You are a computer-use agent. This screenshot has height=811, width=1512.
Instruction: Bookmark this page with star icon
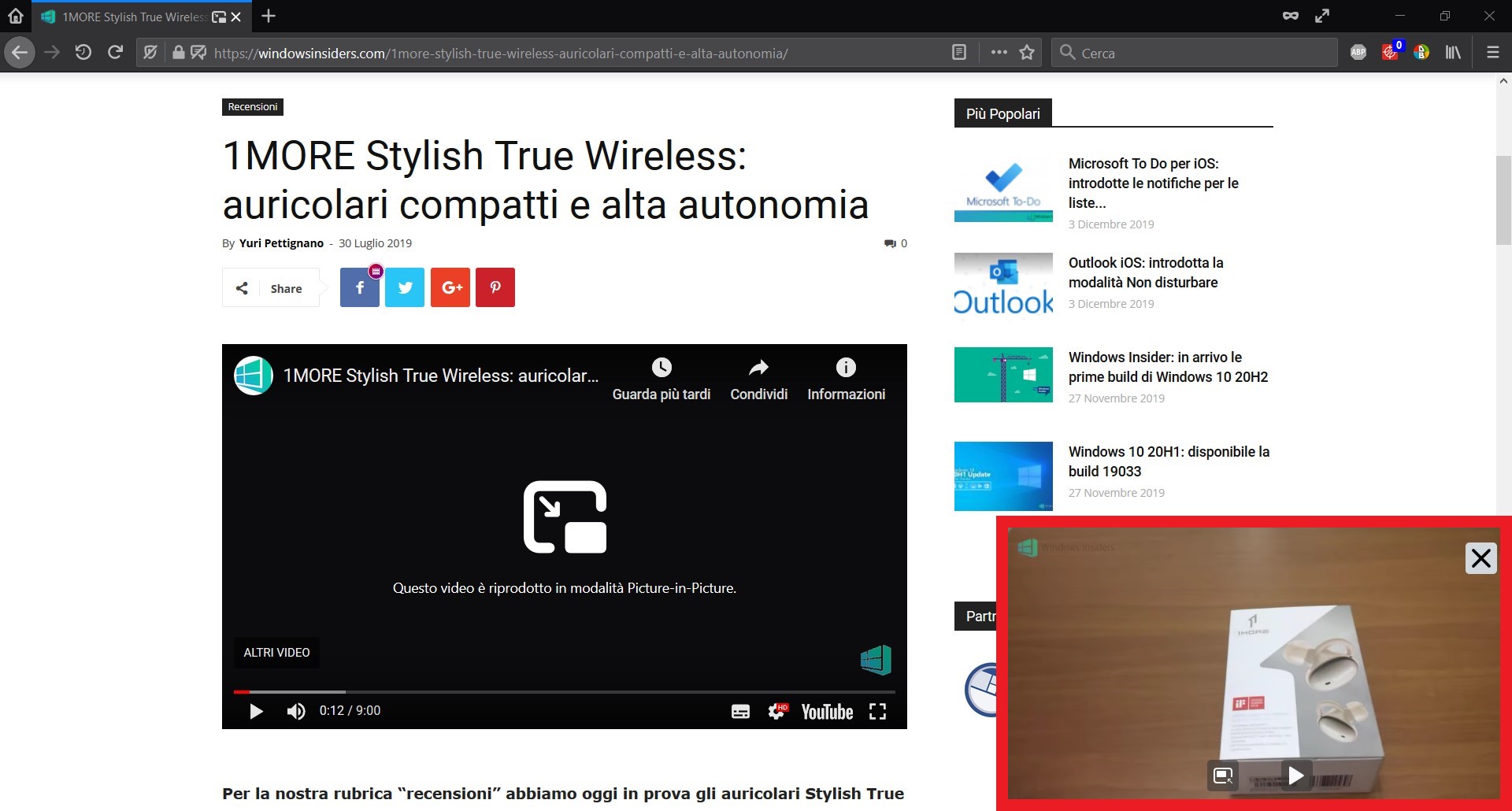[x=1027, y=53]
